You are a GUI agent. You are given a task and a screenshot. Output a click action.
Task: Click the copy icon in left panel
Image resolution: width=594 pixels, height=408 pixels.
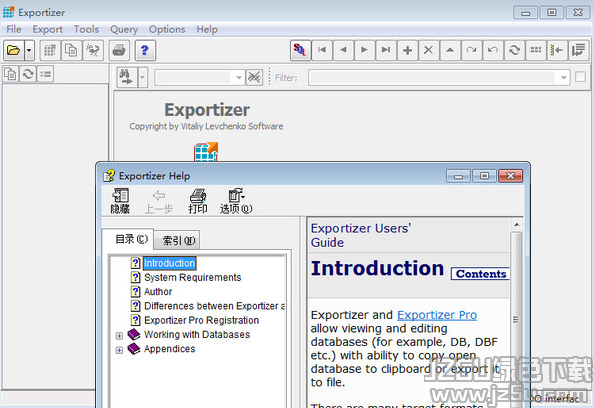coord(10,74)
